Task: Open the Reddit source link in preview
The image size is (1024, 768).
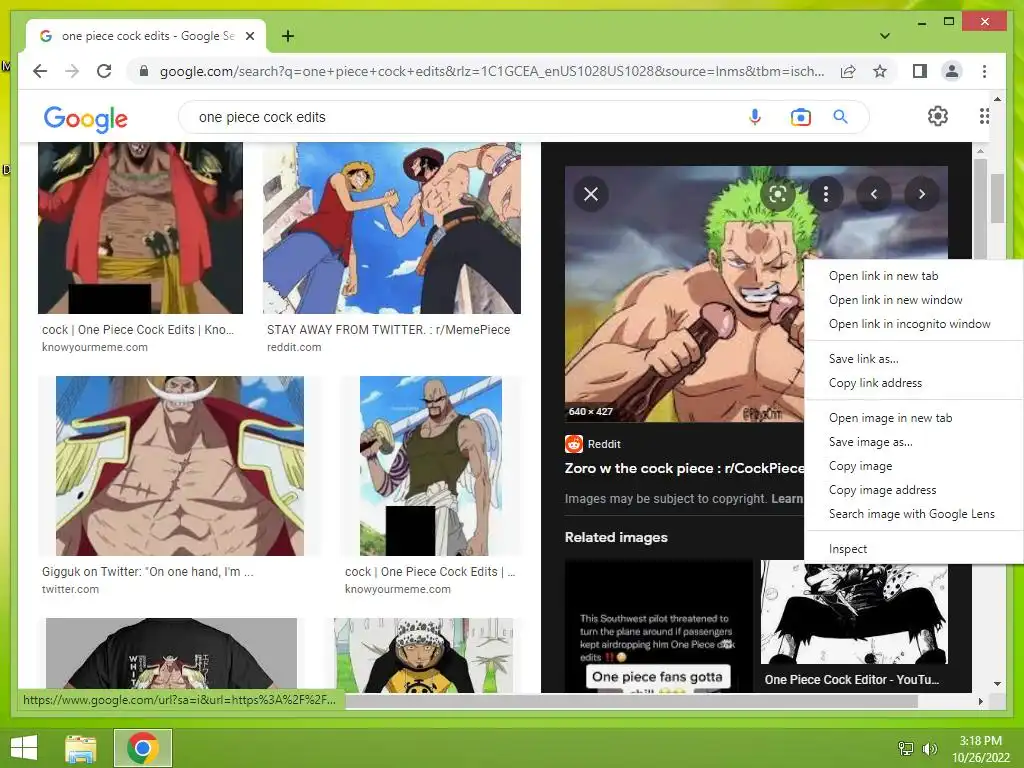Action: 604,444
